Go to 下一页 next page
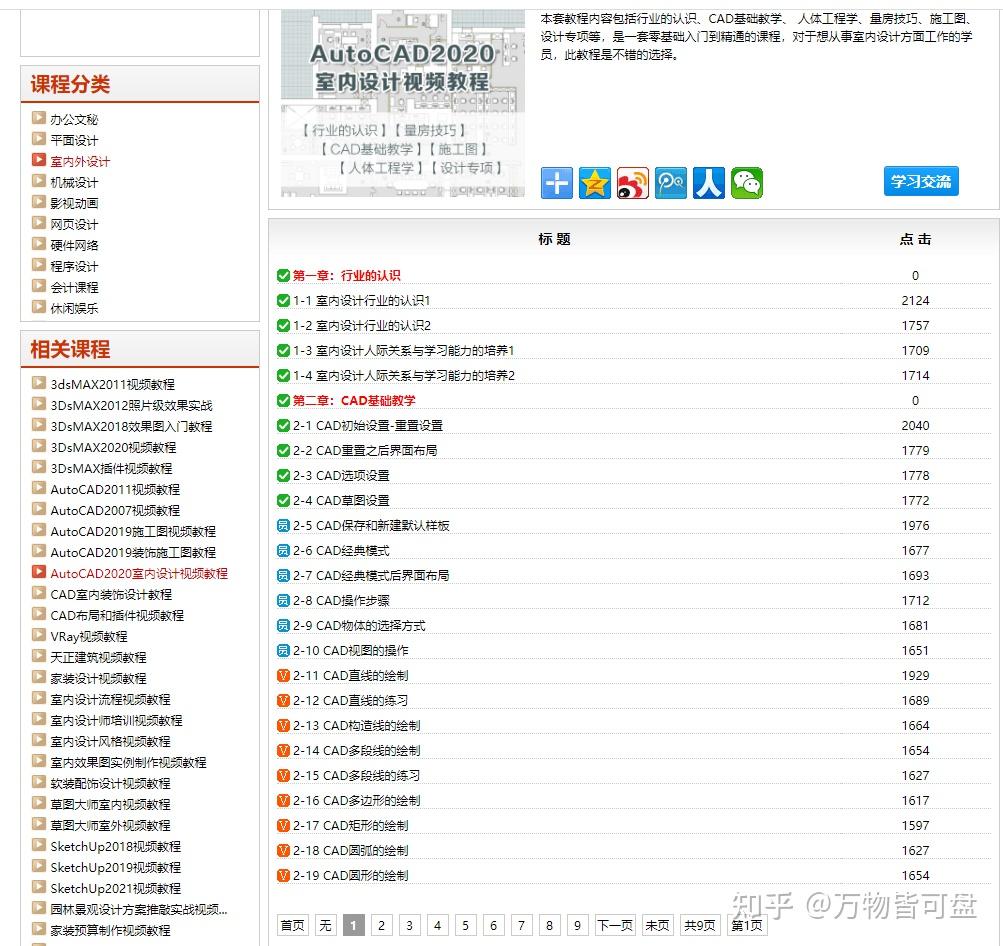 coord(615,925)
